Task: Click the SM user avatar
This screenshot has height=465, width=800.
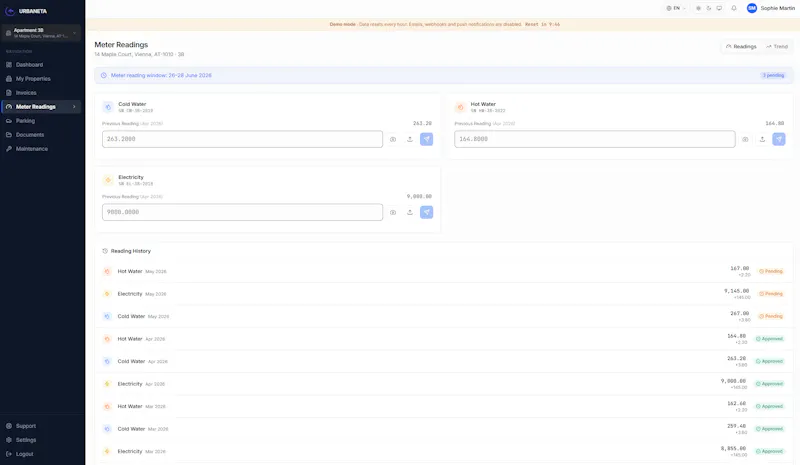Action: point(752,8)
